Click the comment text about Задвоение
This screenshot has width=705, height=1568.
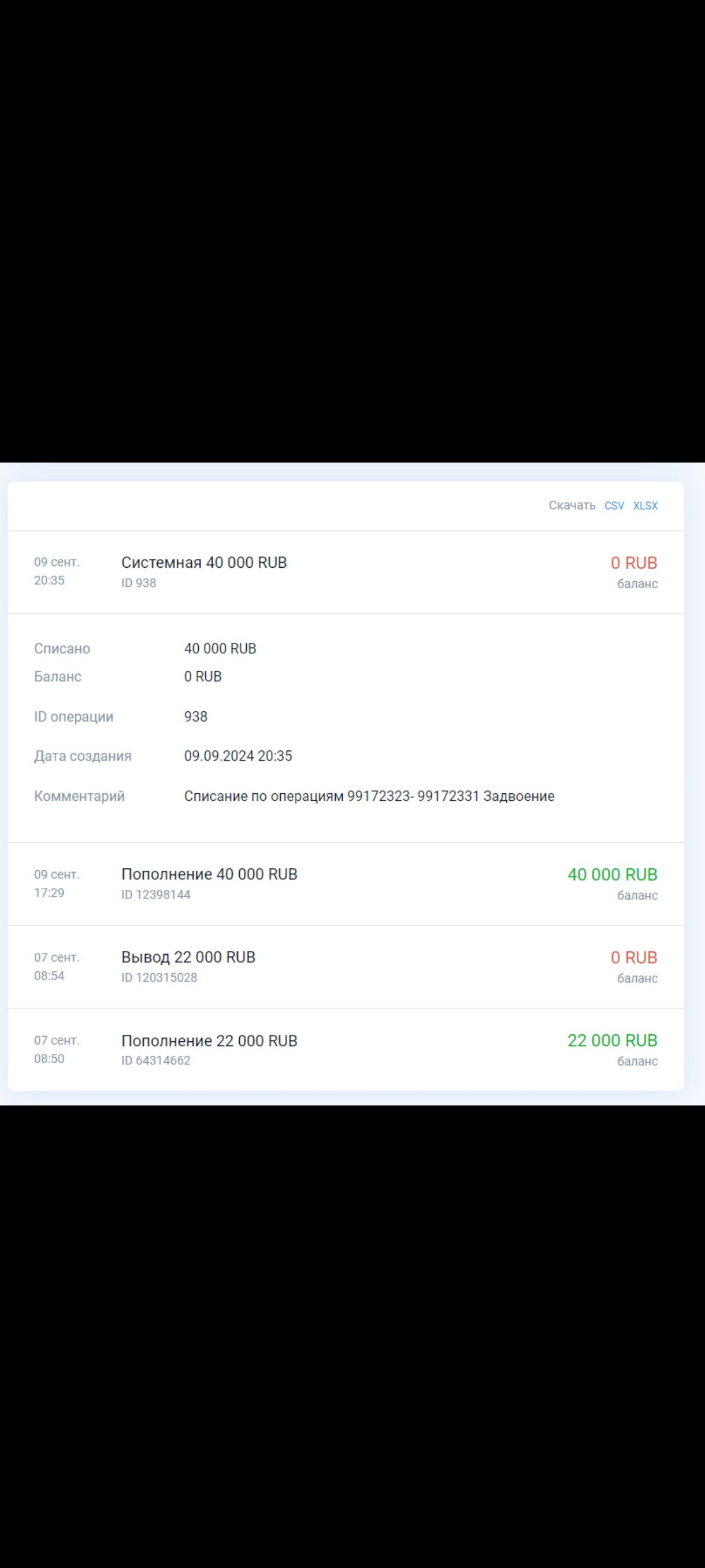[x=369, y=796]
